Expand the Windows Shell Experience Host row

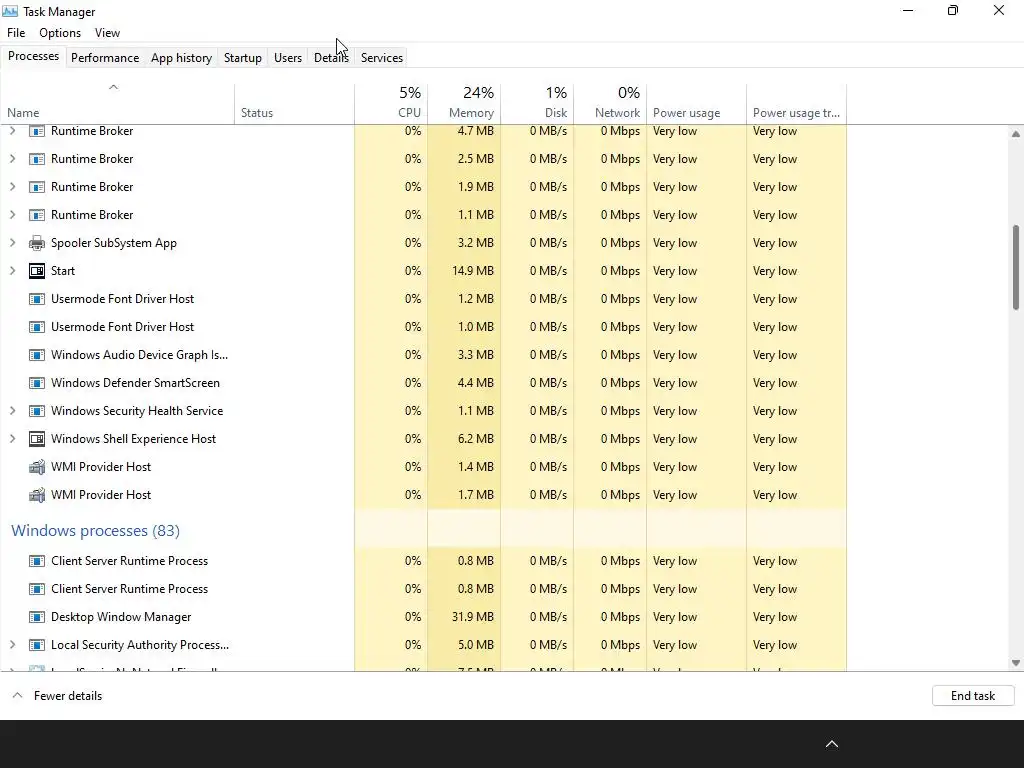point(12,439)
